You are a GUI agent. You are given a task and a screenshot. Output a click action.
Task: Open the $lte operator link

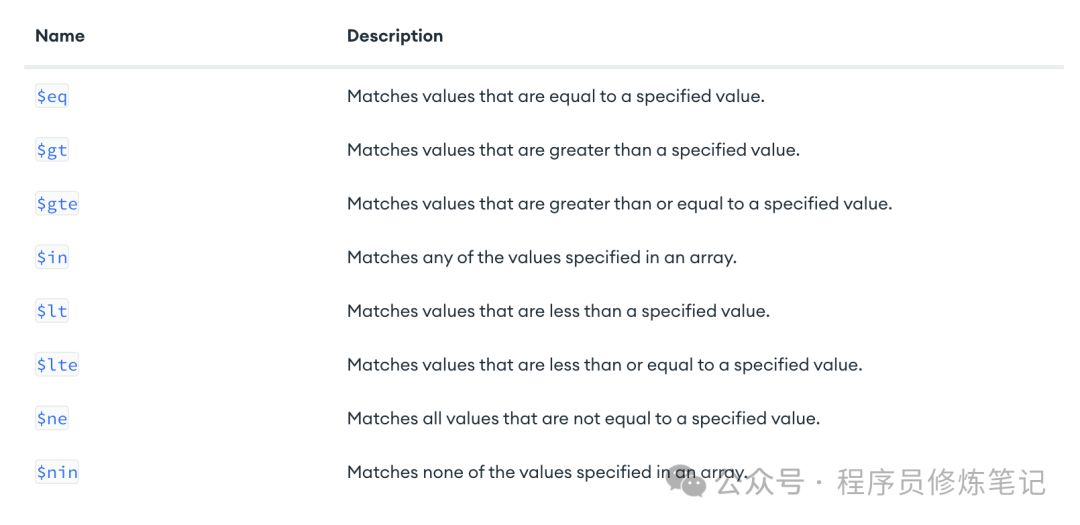coord(57,365)
